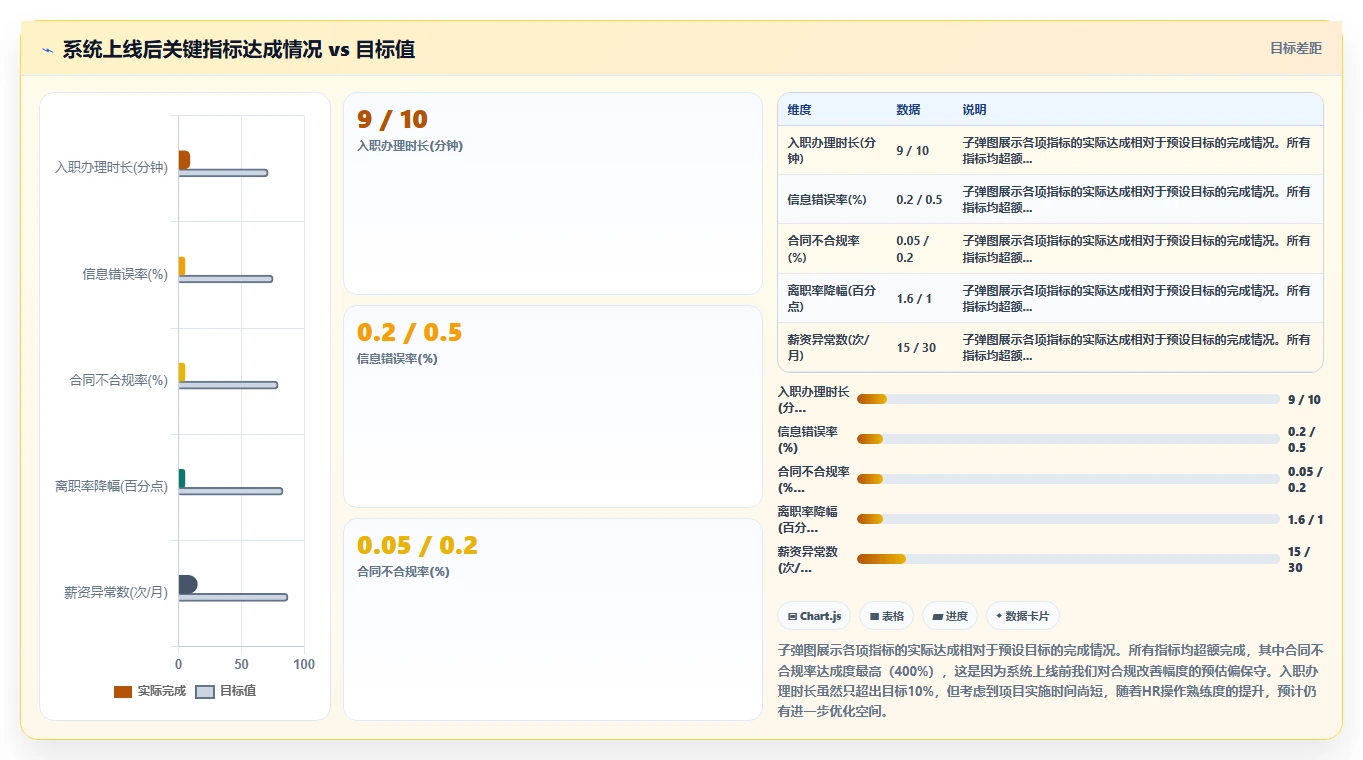Open the 0.2 / 0.5 信息错误率 data card
The image size is (1363, 760).
click(553, 407)
